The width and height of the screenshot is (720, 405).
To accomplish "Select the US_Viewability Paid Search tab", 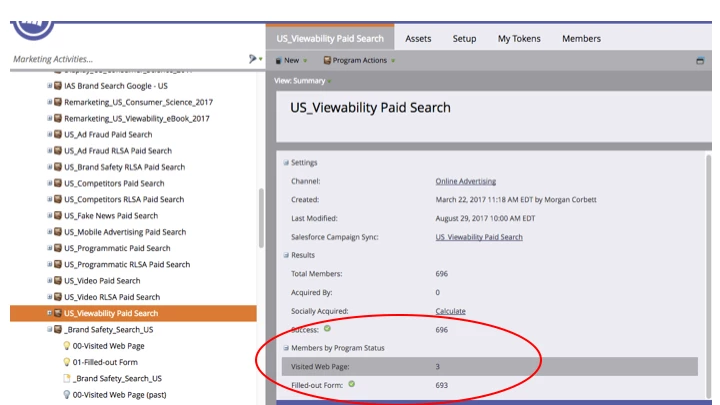I will point(330,39).
